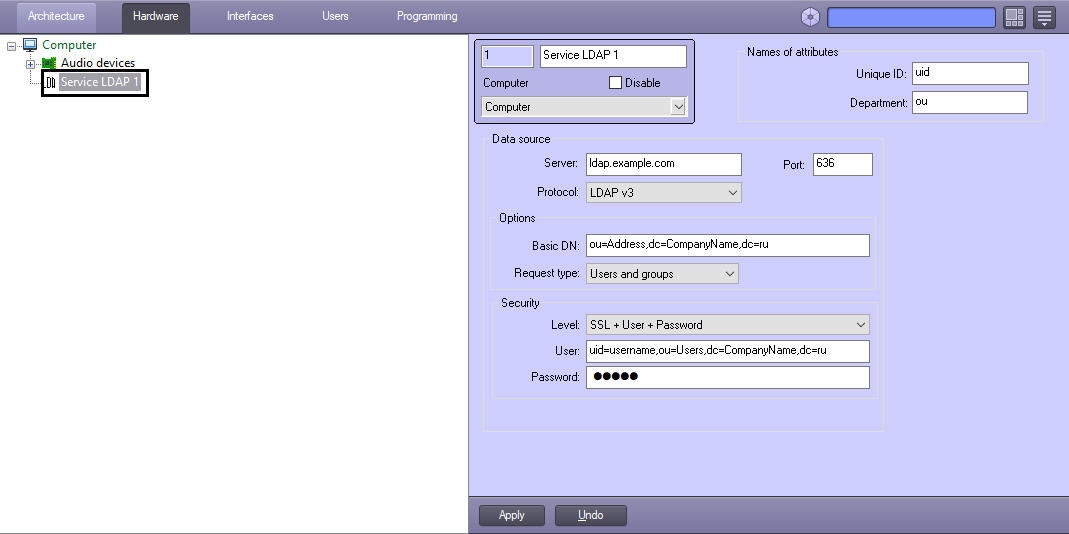Open the Computer parent dropdown

tap(584, 107)
